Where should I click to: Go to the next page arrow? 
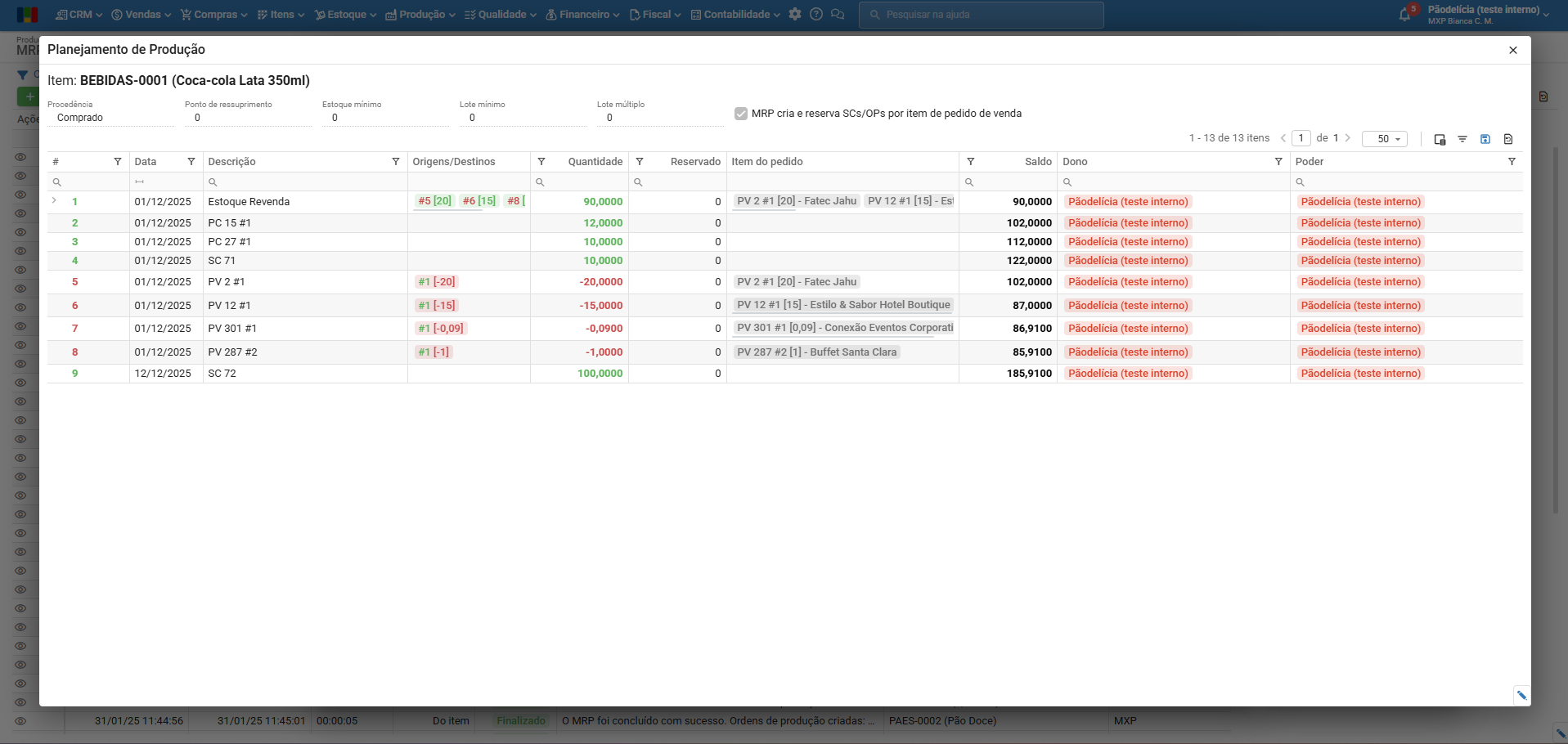tap(1348, 138)
